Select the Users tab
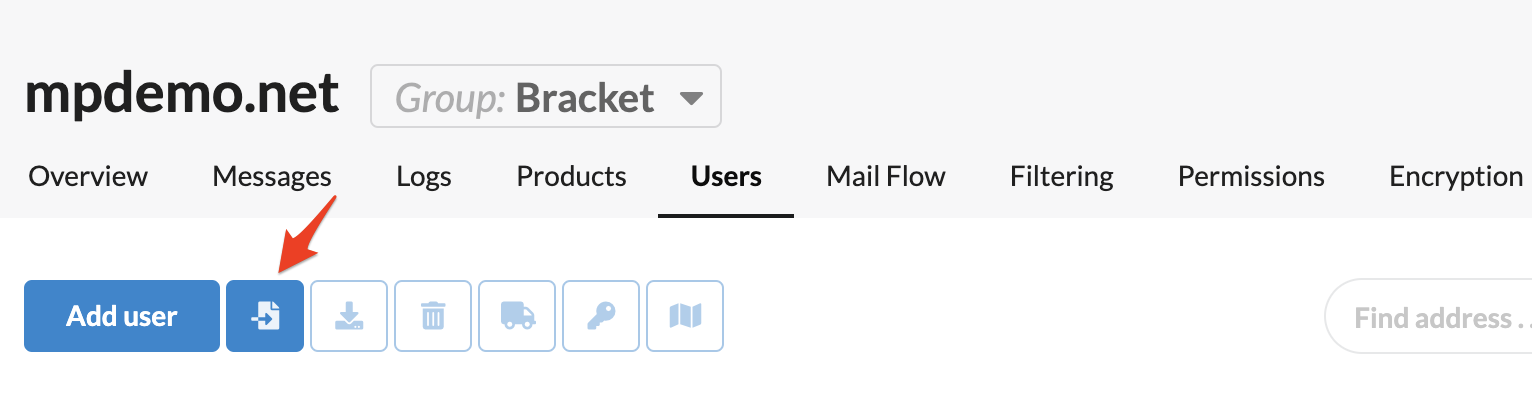Image resolution: width=1532 pixels, height=400 pixels. click(726, 177)
